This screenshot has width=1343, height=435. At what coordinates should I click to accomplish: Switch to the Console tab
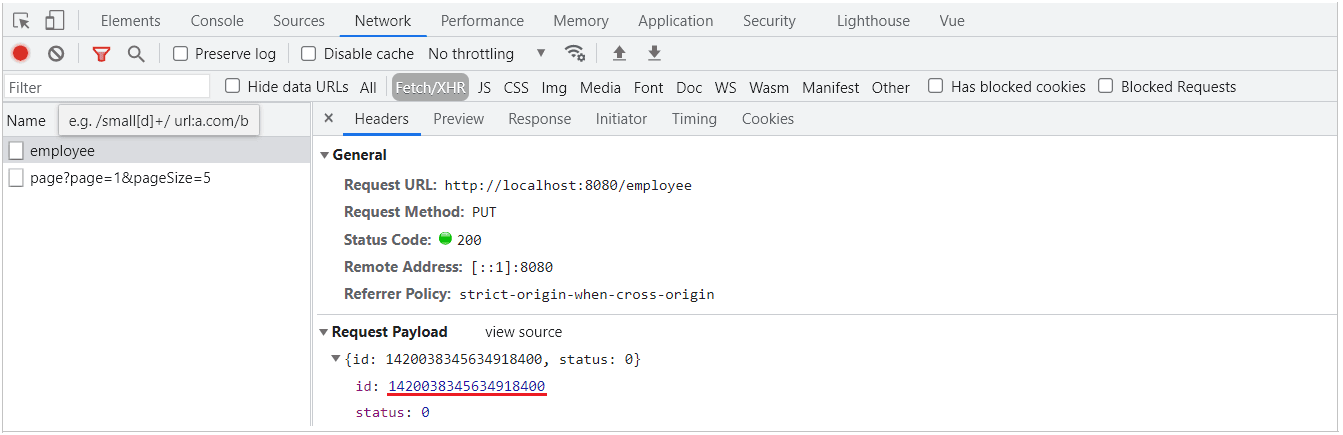point(217,21)
